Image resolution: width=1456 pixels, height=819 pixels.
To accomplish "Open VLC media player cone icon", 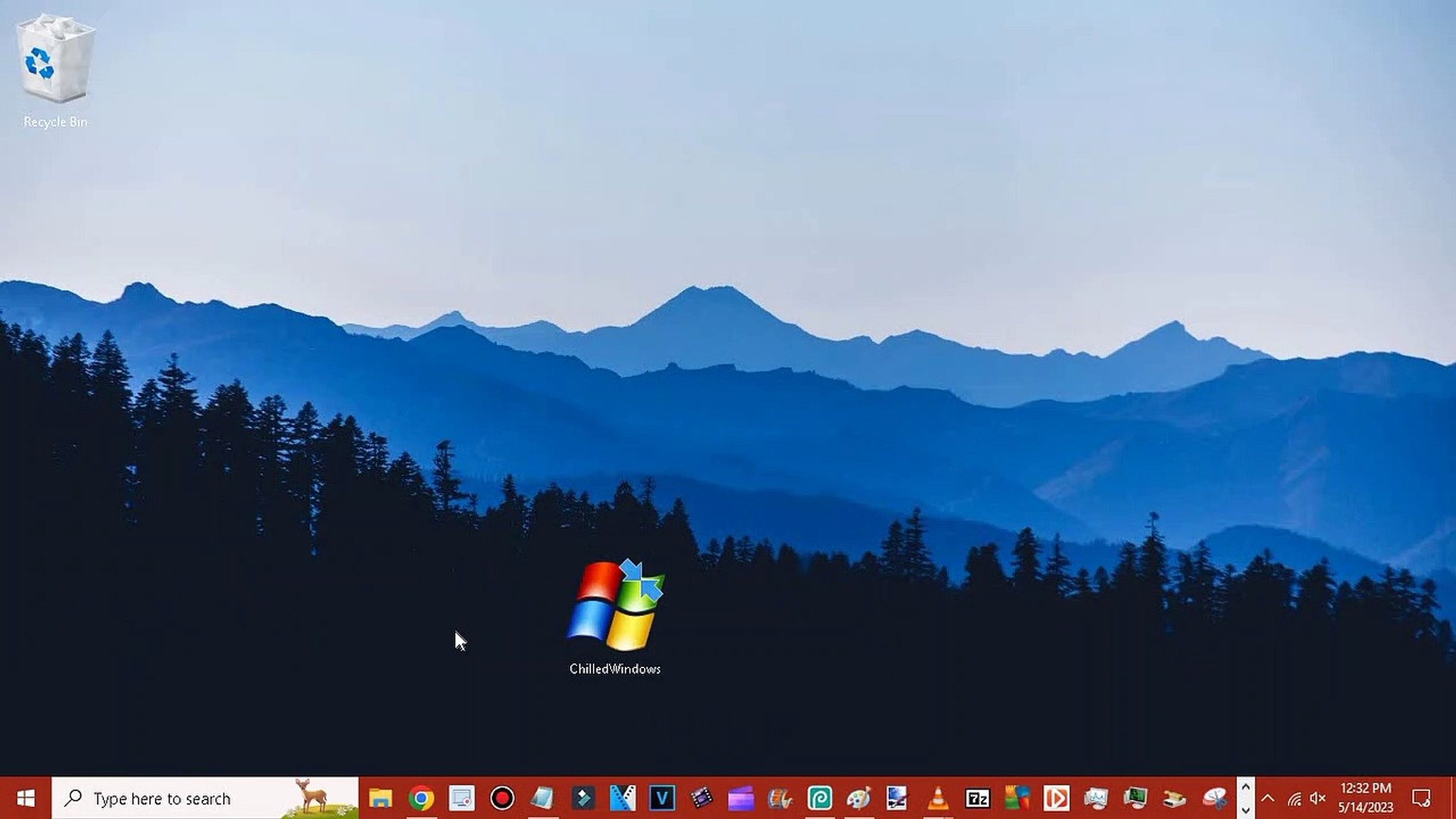I will pyautogui.click(x=938, y=799).
